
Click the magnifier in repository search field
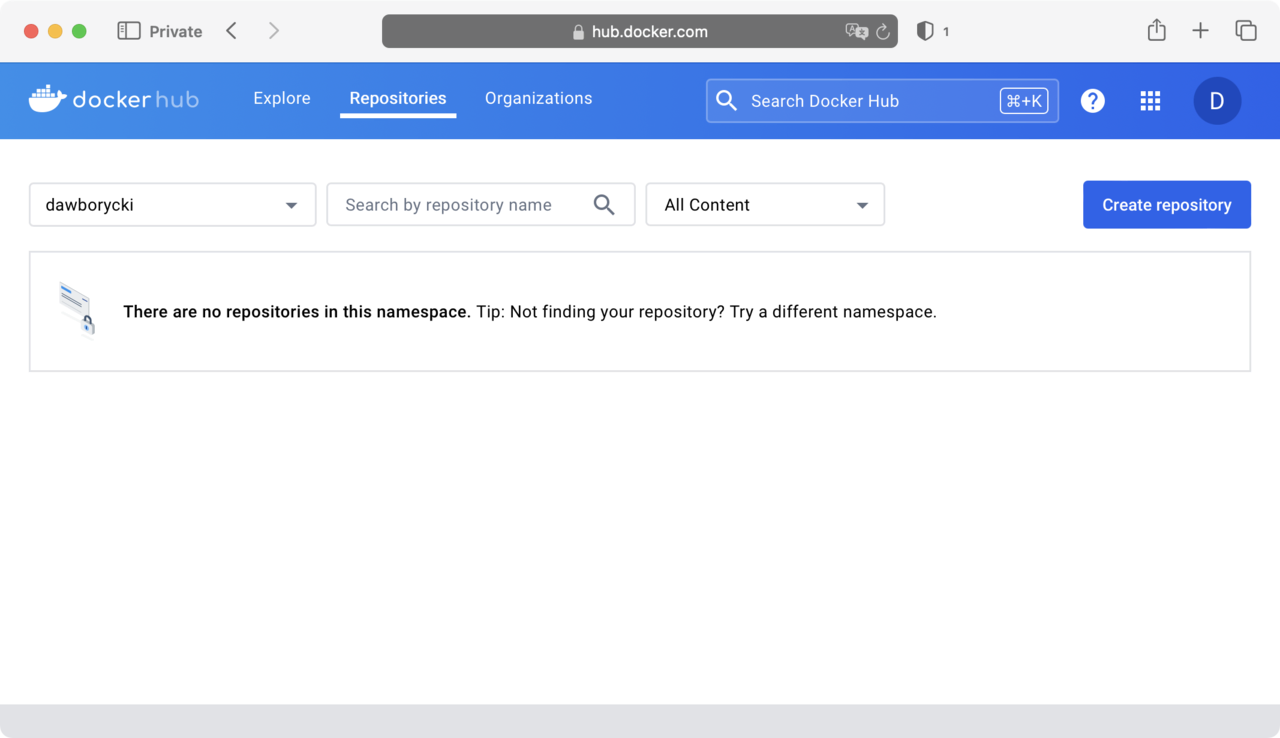point(604,205)
